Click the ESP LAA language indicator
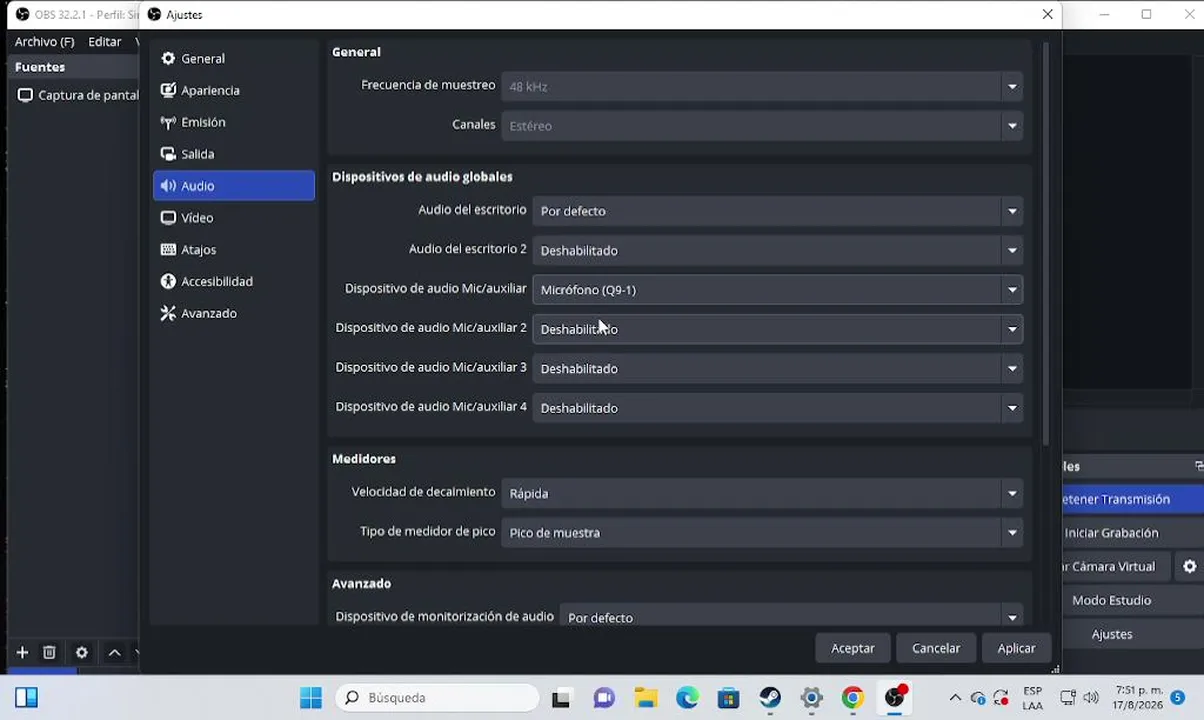The image size is (1204, 720). [1032, 698]
